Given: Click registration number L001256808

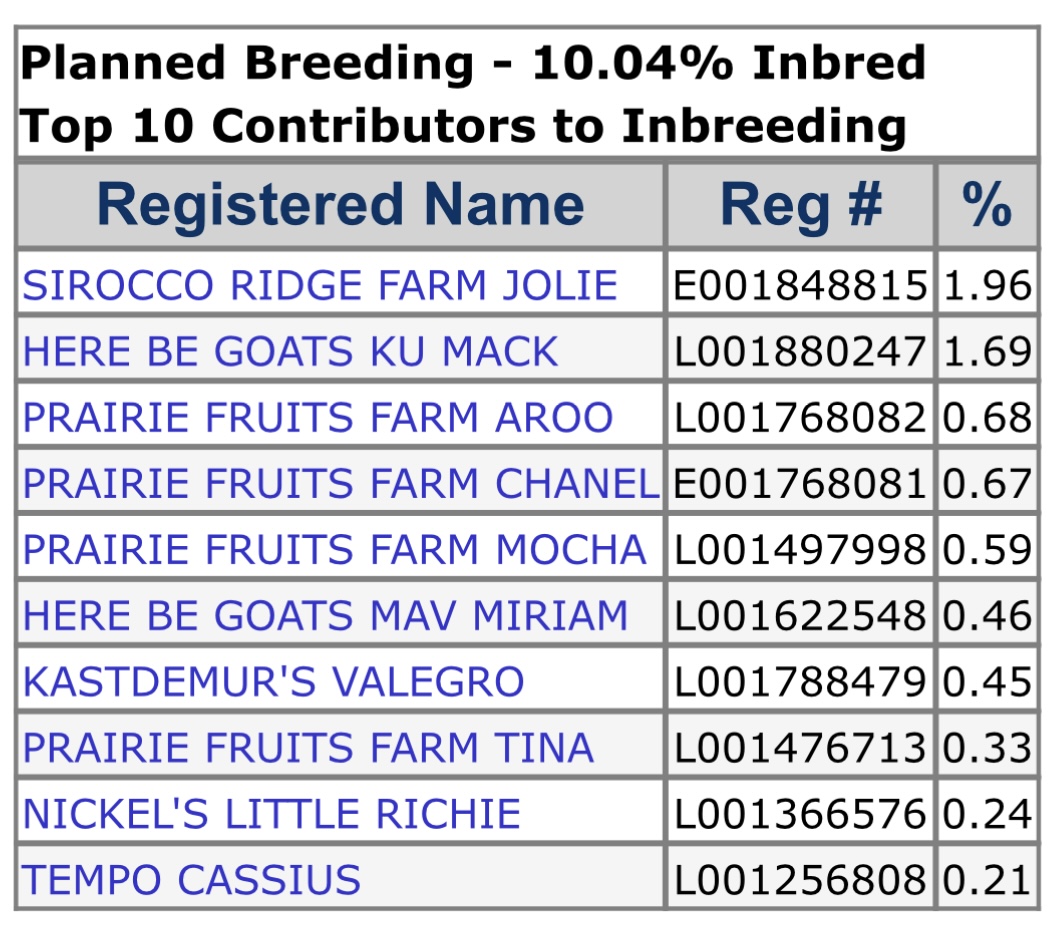Looking at the screenshot, I should tap(801, 880).
